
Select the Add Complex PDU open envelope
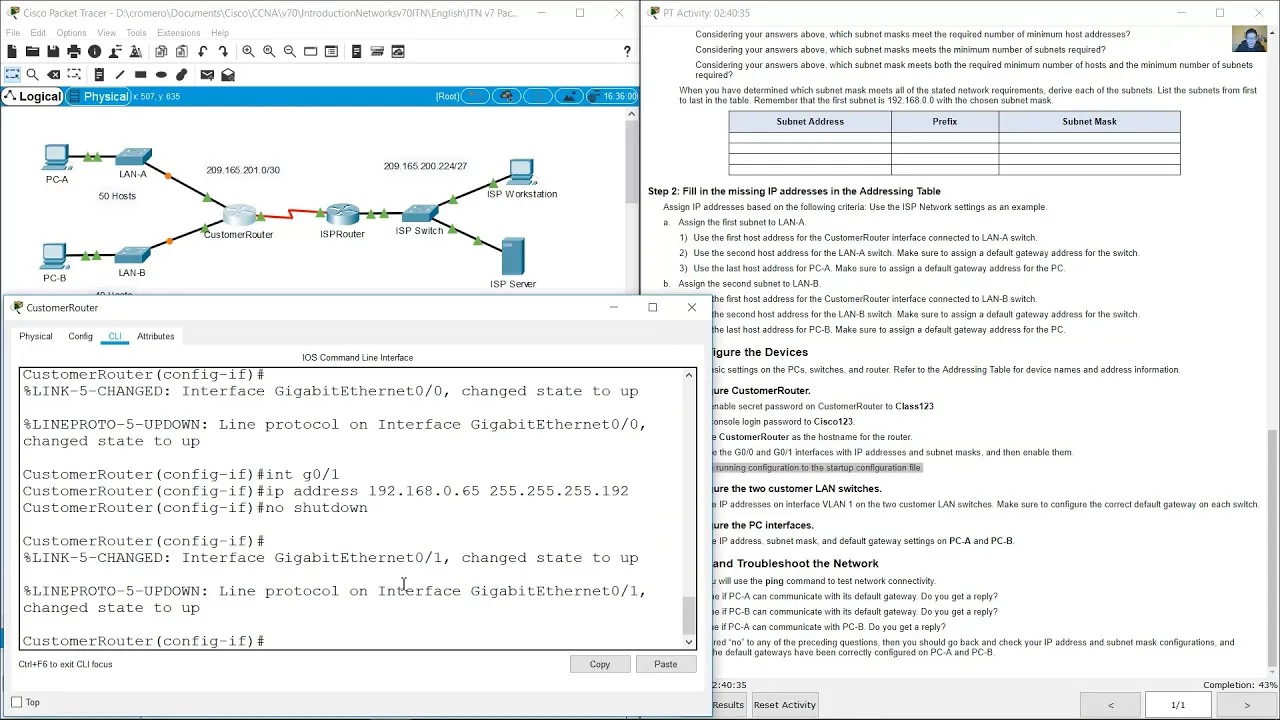click(x=228, y=74)
